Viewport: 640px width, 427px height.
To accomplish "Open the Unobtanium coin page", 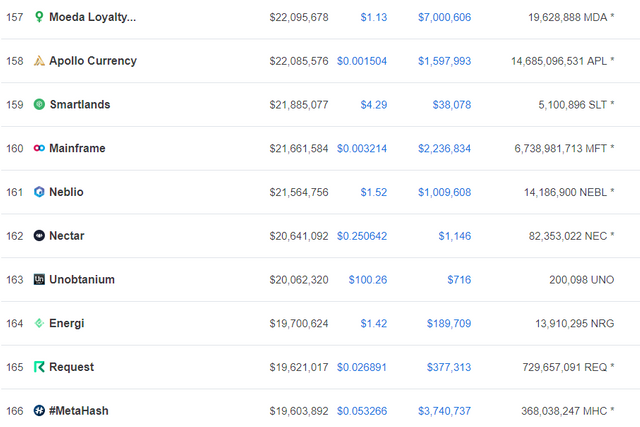I will click(82, 280).
